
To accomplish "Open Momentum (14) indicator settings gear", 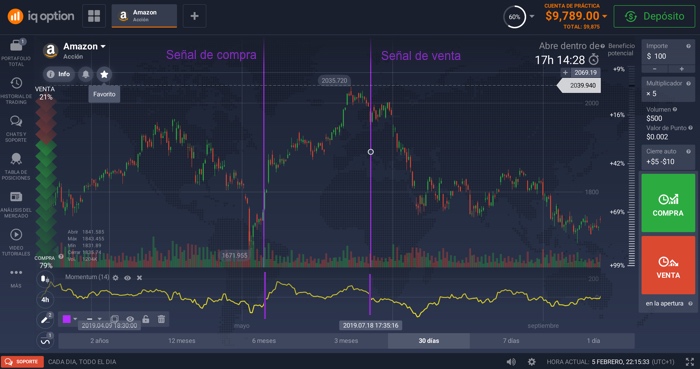I will [116, 278].
